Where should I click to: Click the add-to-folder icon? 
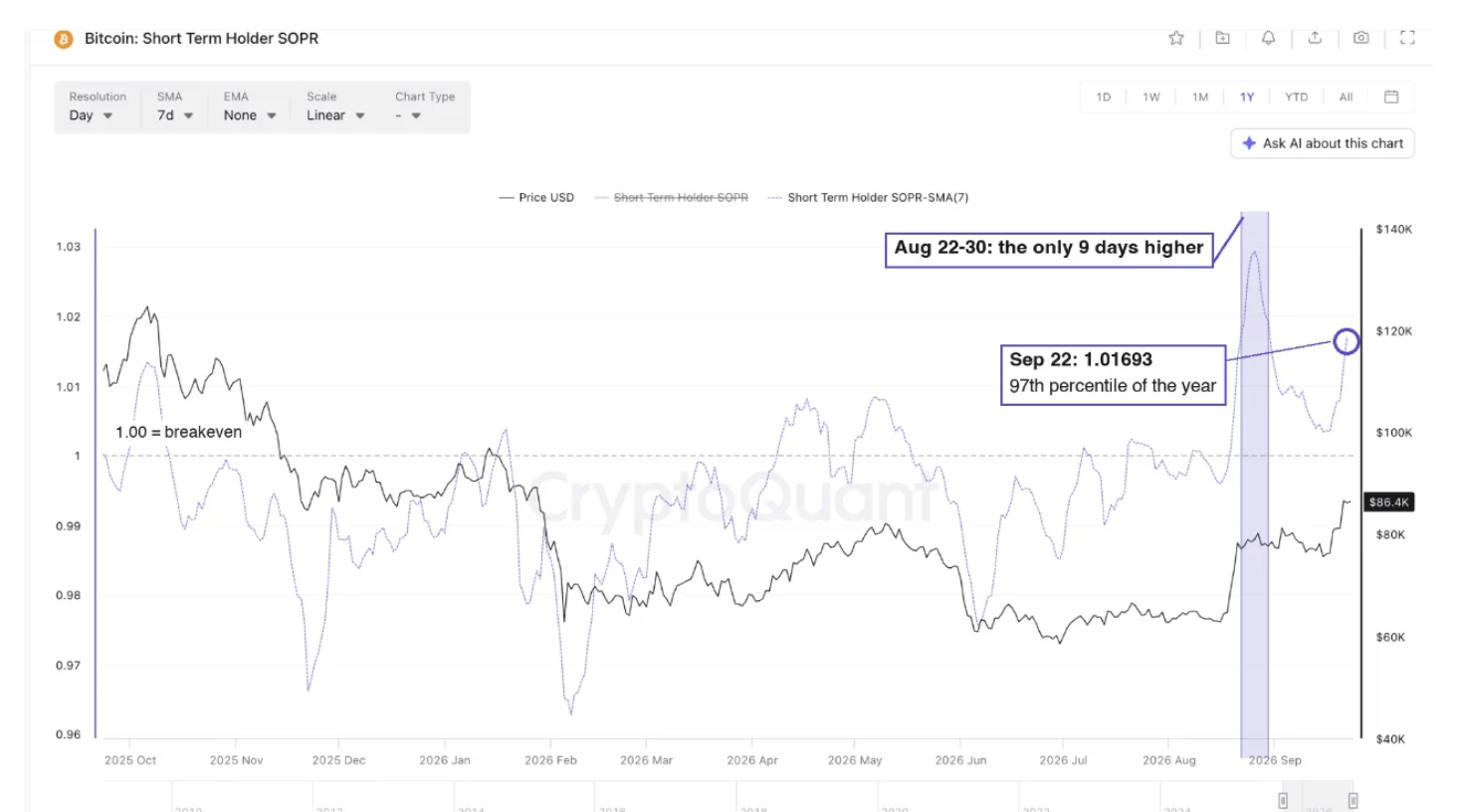tap(1222, 38)
